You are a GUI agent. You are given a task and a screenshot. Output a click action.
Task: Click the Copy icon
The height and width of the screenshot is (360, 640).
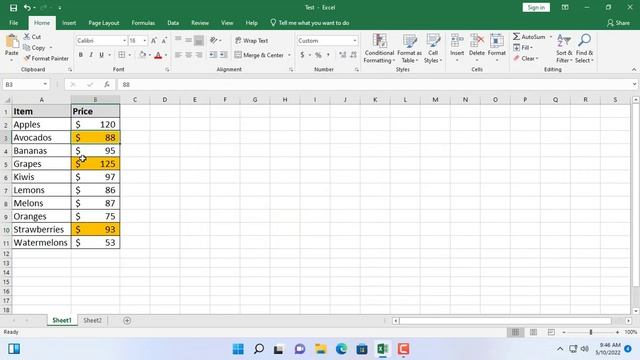point(27,48)
